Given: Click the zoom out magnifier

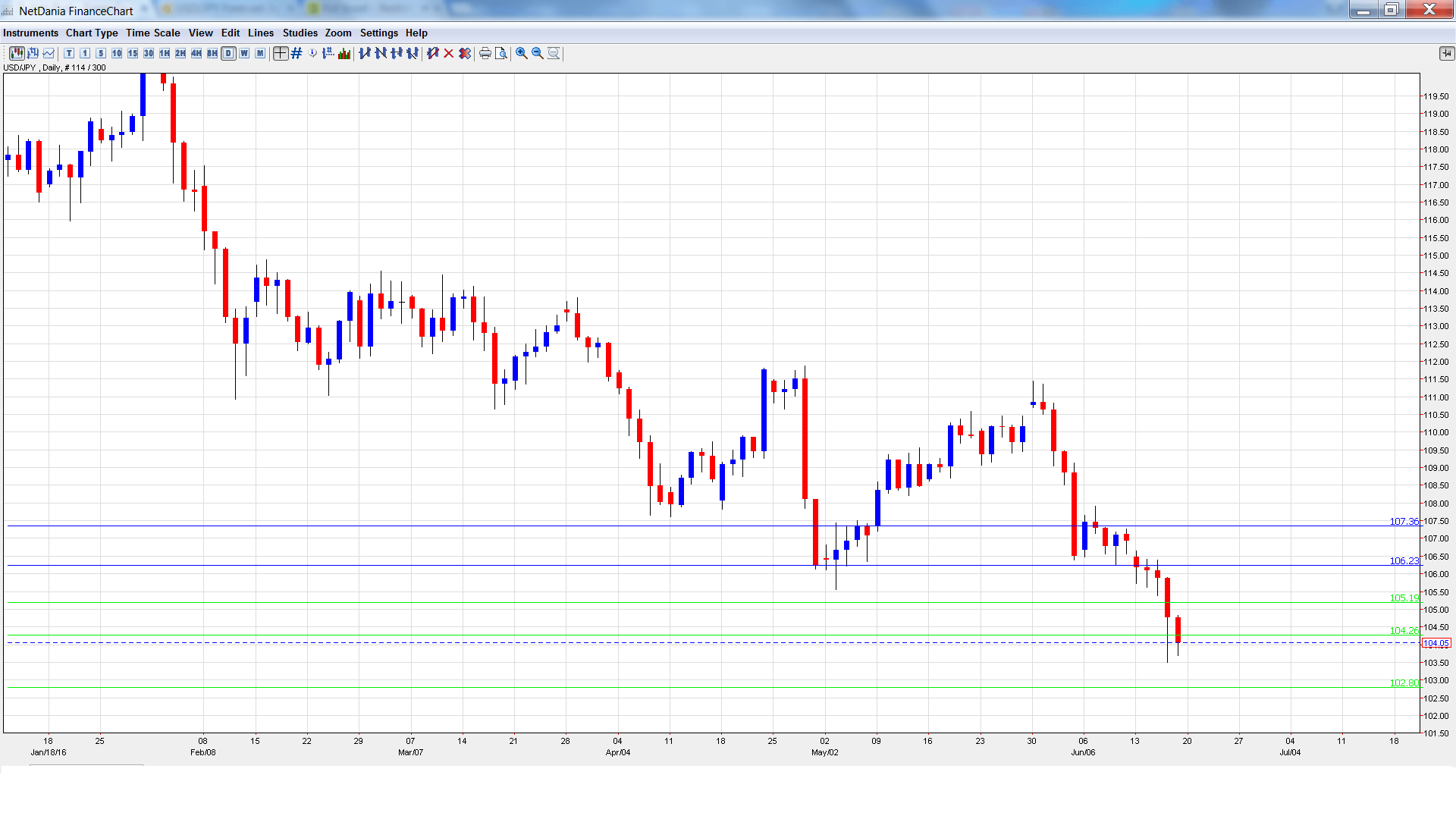Looking at the screenshot, I should coord(538,53).
